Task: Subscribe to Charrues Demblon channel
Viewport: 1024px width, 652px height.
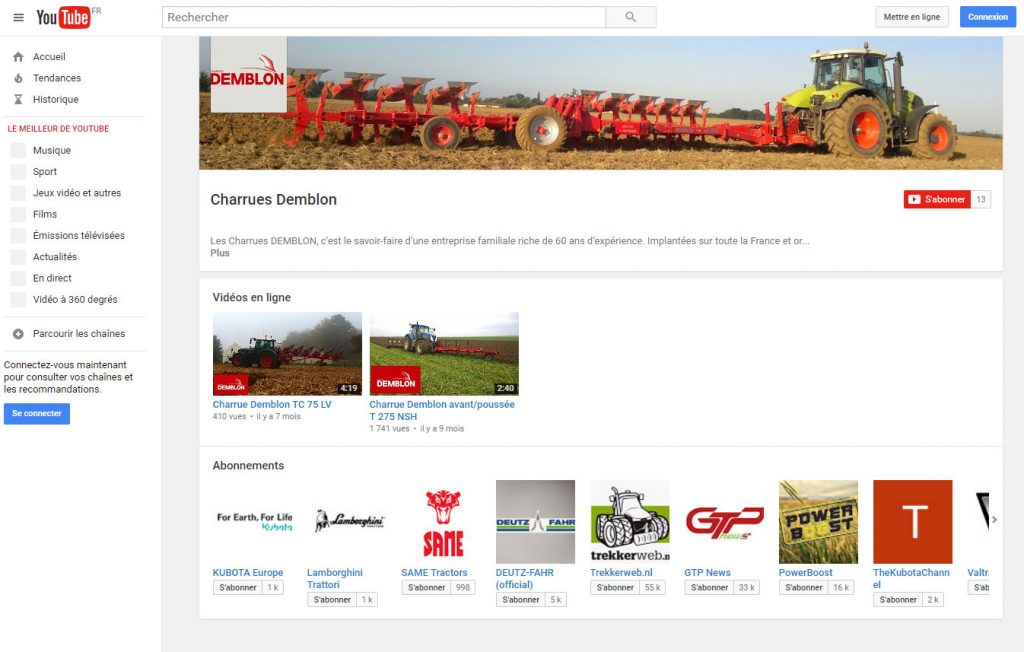Action: coord(937,199)
